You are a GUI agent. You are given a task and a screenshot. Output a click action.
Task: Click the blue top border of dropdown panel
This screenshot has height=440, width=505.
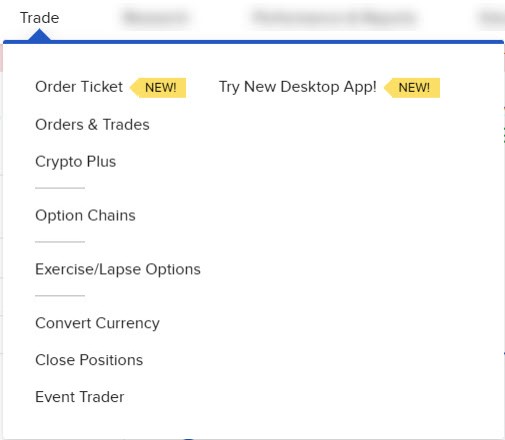pyautogui.click(x=253, y=42)
